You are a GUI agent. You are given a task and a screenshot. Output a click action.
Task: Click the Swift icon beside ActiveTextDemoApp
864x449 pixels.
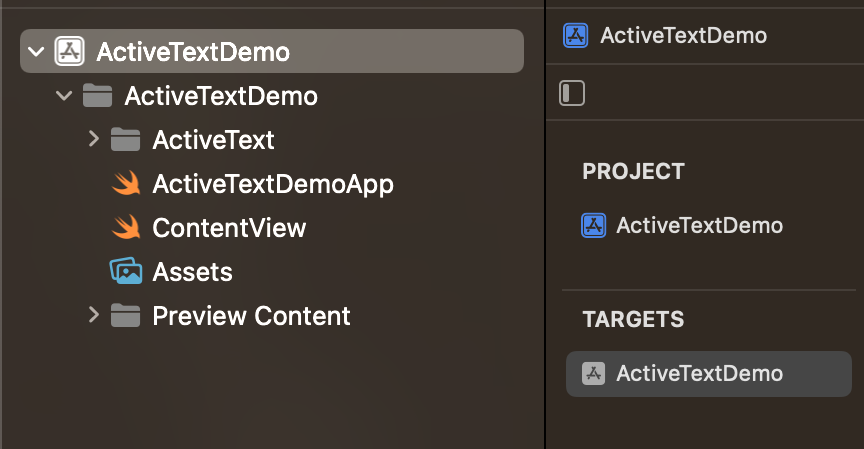pyautogui.click(x=125, y=184)
